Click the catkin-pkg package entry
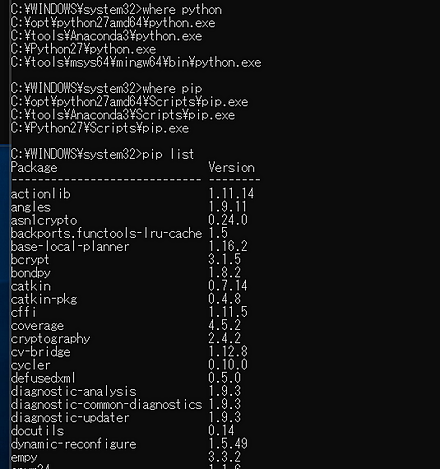This screenshot has height=469, width=440. 44,299
